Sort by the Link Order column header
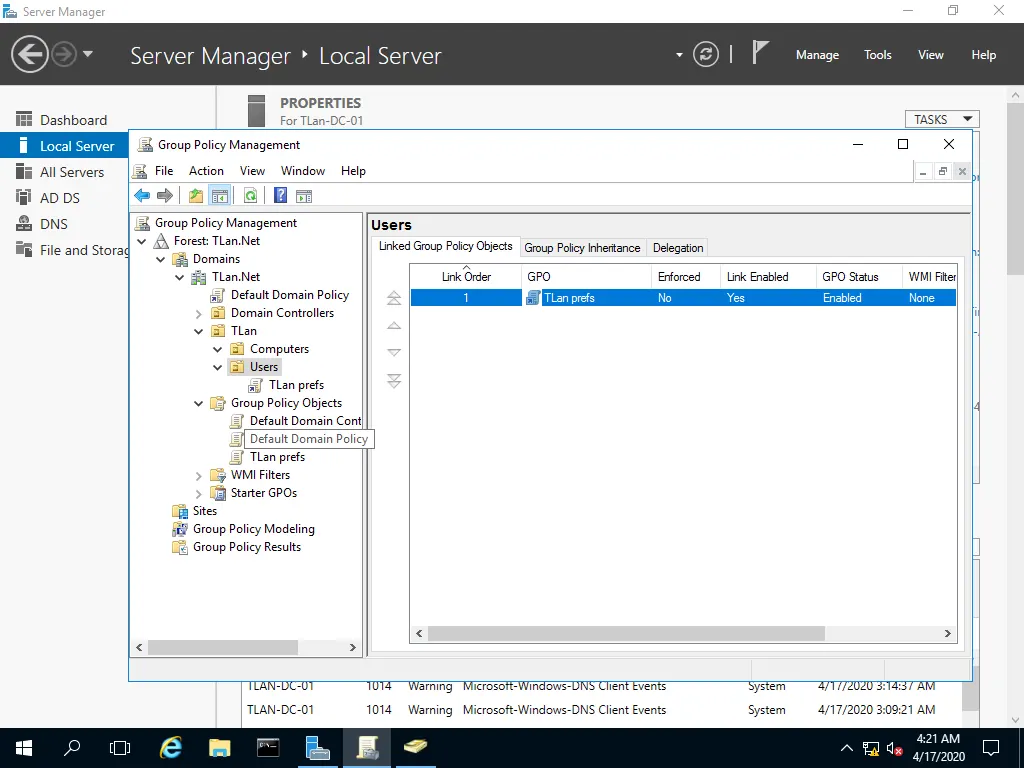 coord(466,276)
